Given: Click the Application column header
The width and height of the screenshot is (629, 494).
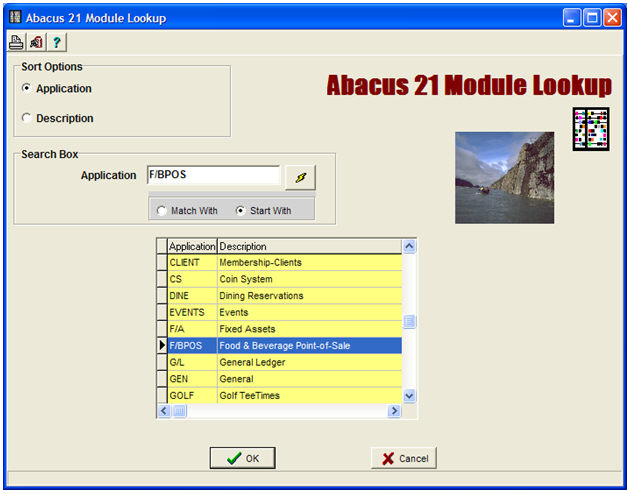Looking at the screenshot, I should click(192, 246).
